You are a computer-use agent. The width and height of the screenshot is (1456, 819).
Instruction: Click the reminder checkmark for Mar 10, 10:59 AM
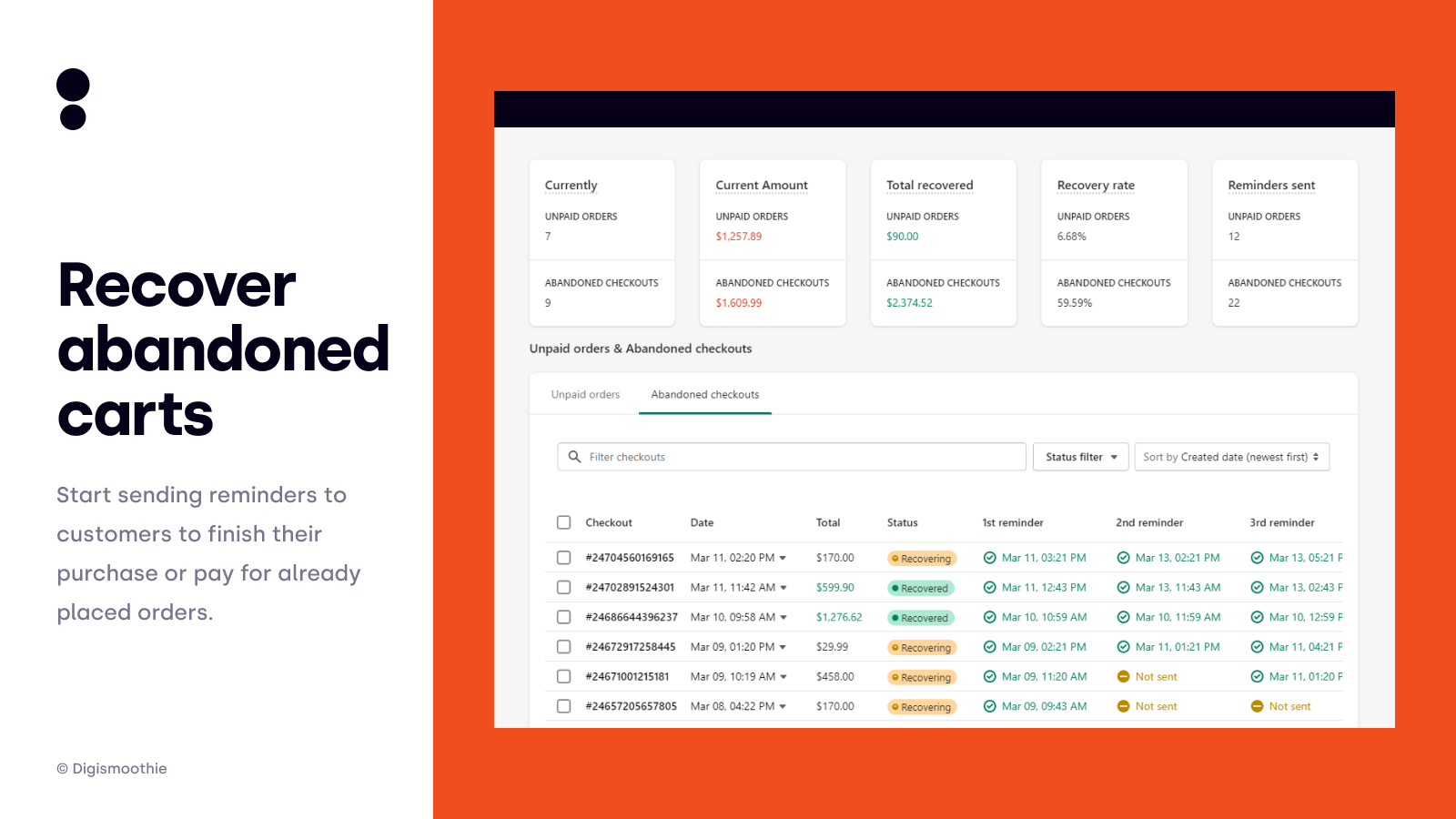click(x=989, y=617)
